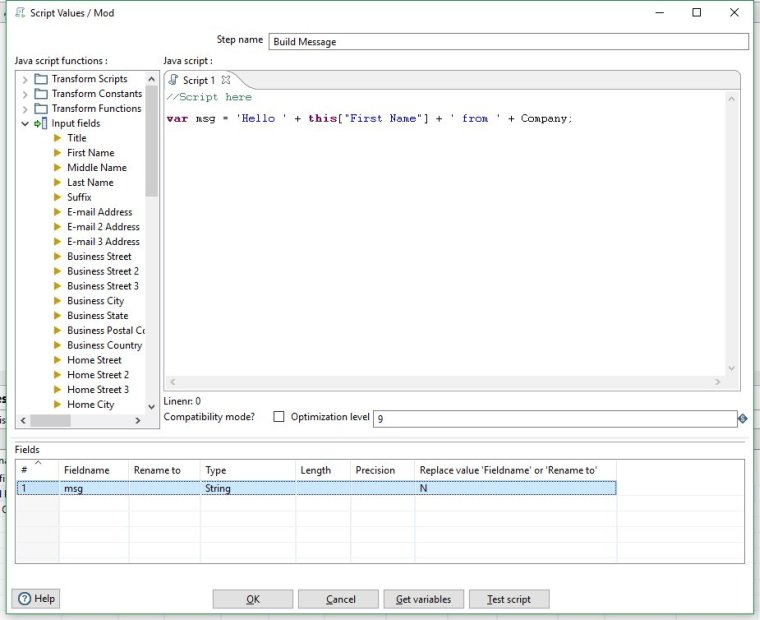The height and width of the screenshot is (620, 760).
Task: Click the Transform Scripts folder icon
Action: pyautogui.click(x=41, y=79)
